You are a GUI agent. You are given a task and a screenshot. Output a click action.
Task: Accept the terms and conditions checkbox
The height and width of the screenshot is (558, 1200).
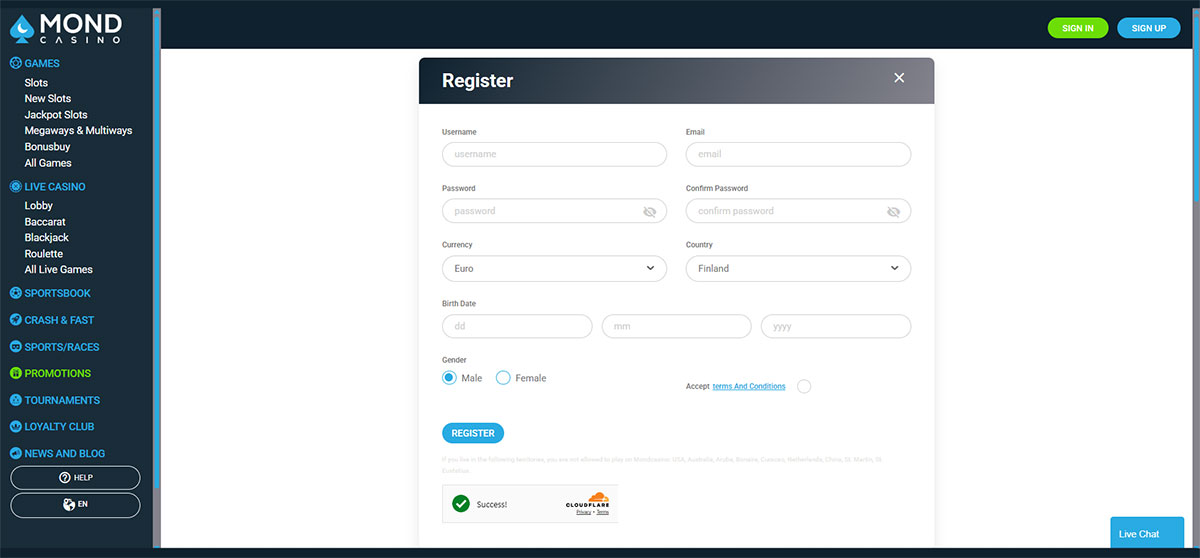pos(804,386)
